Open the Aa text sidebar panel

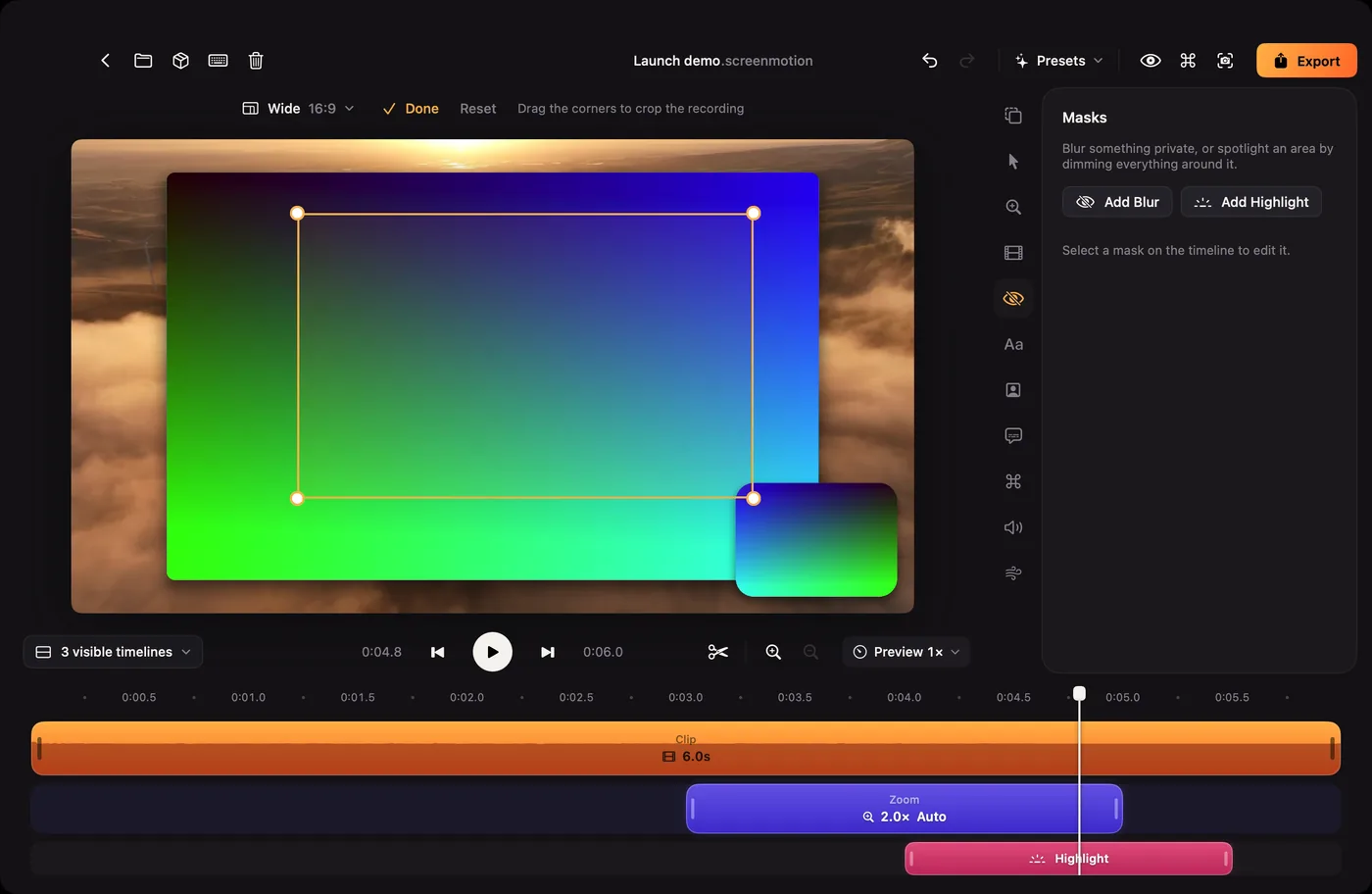1013,344
